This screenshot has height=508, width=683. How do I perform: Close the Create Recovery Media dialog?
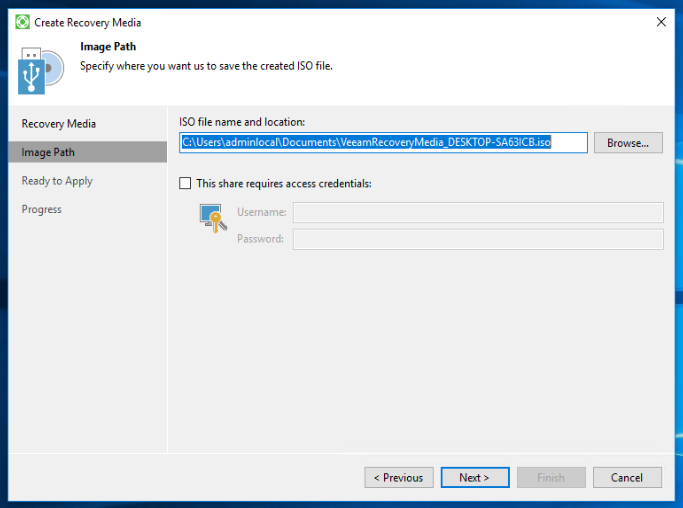point(661,22)
